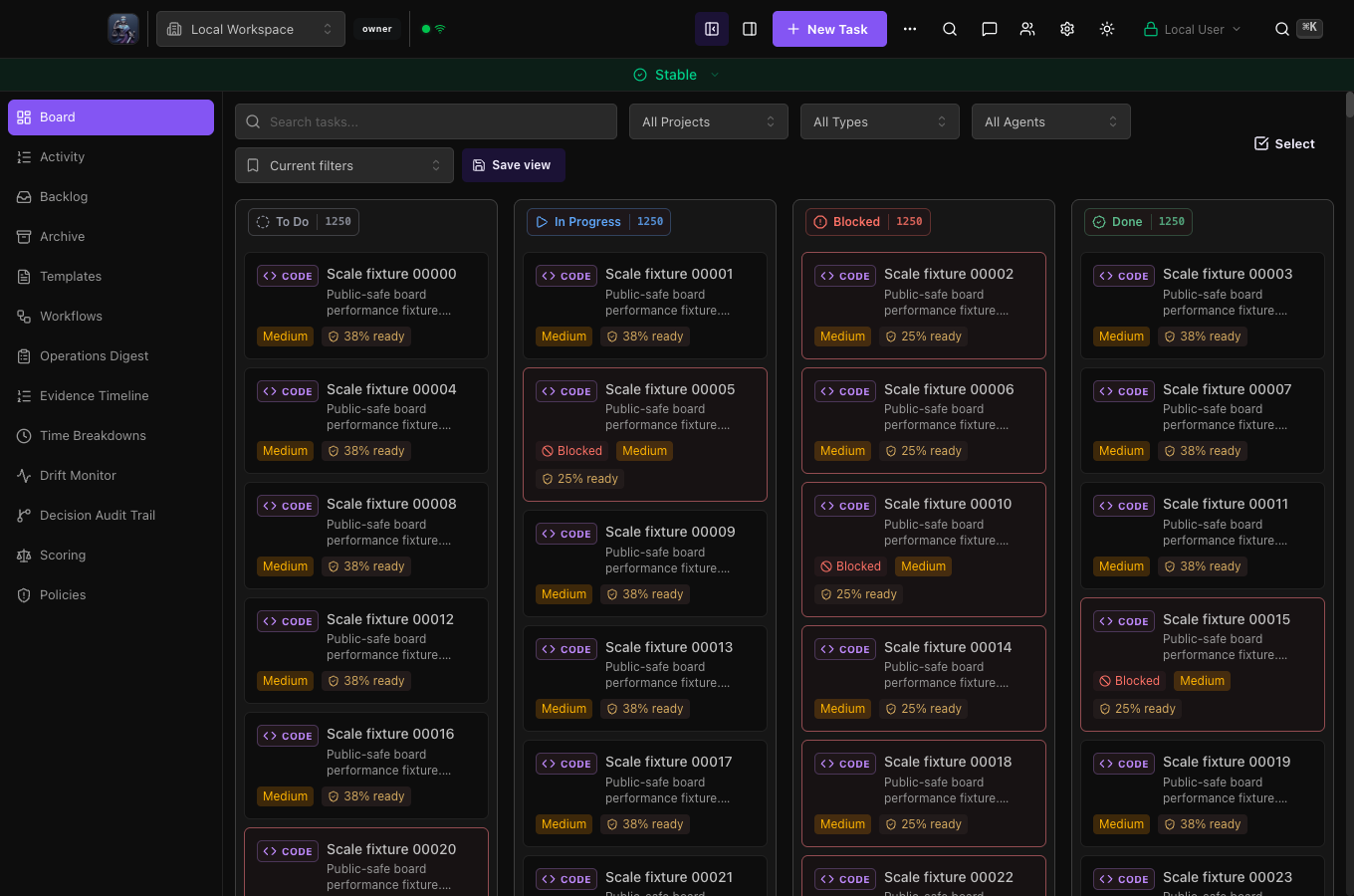This screenshot has height=896, width=1354.
Task: Click Medium tag on Scale fixture 00007
Action: [x=1121, y=451]
